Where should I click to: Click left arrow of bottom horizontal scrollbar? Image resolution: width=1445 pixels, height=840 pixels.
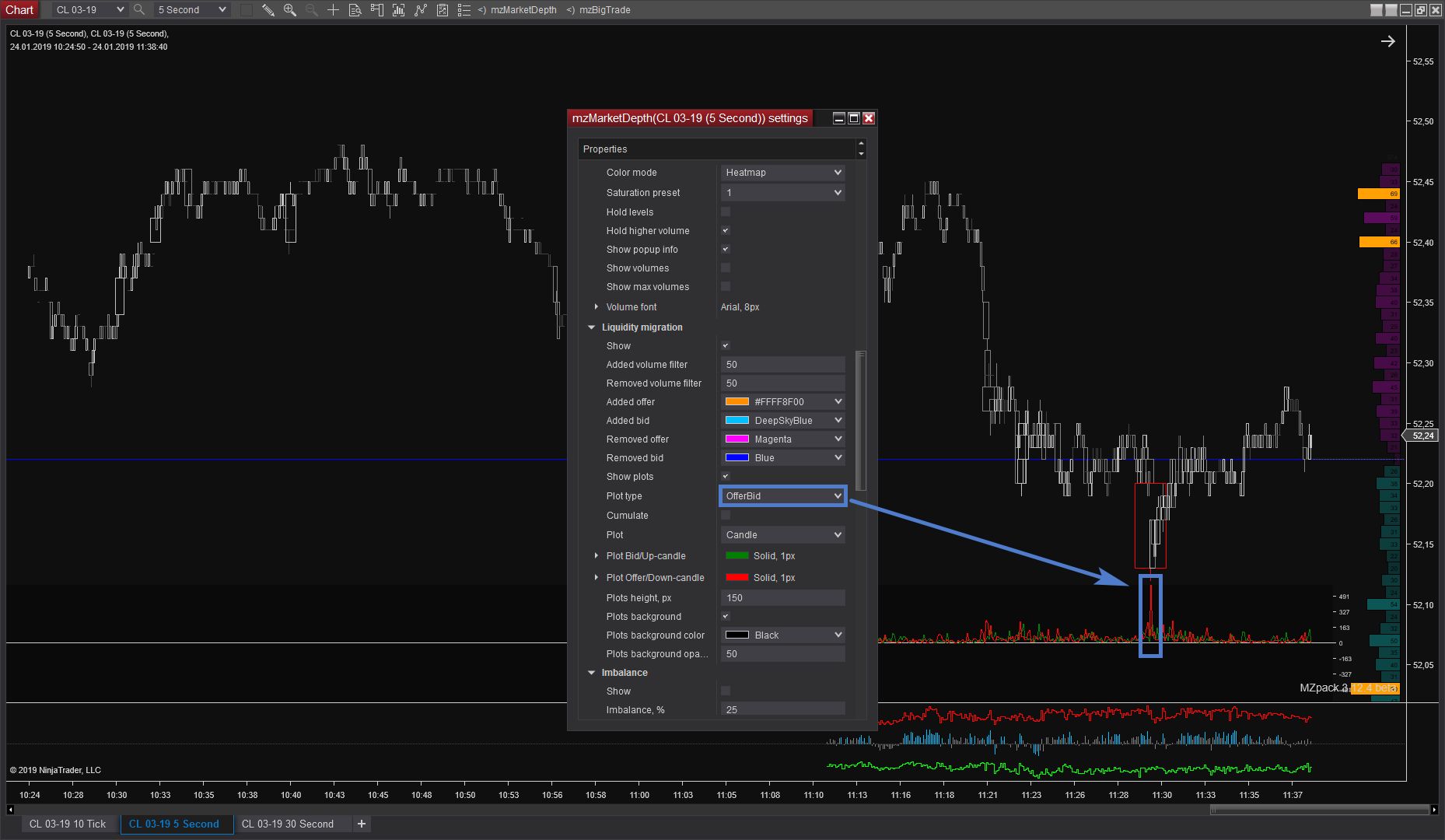(10, 810)
